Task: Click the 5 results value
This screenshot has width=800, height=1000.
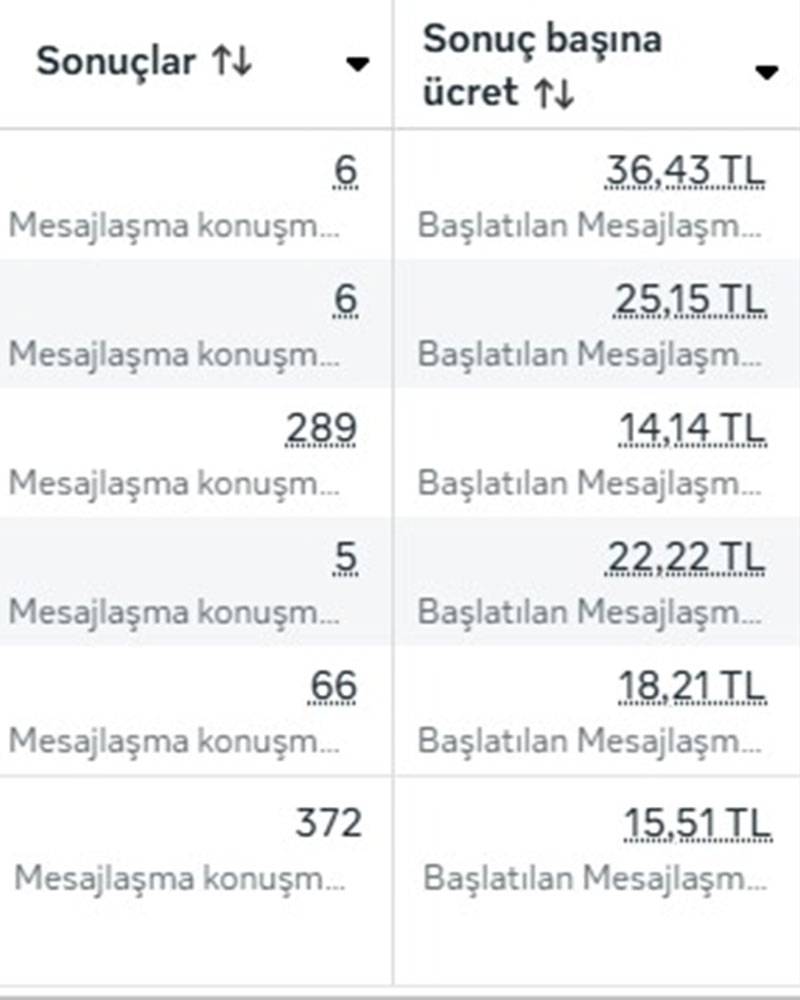Action: (345, 558)
